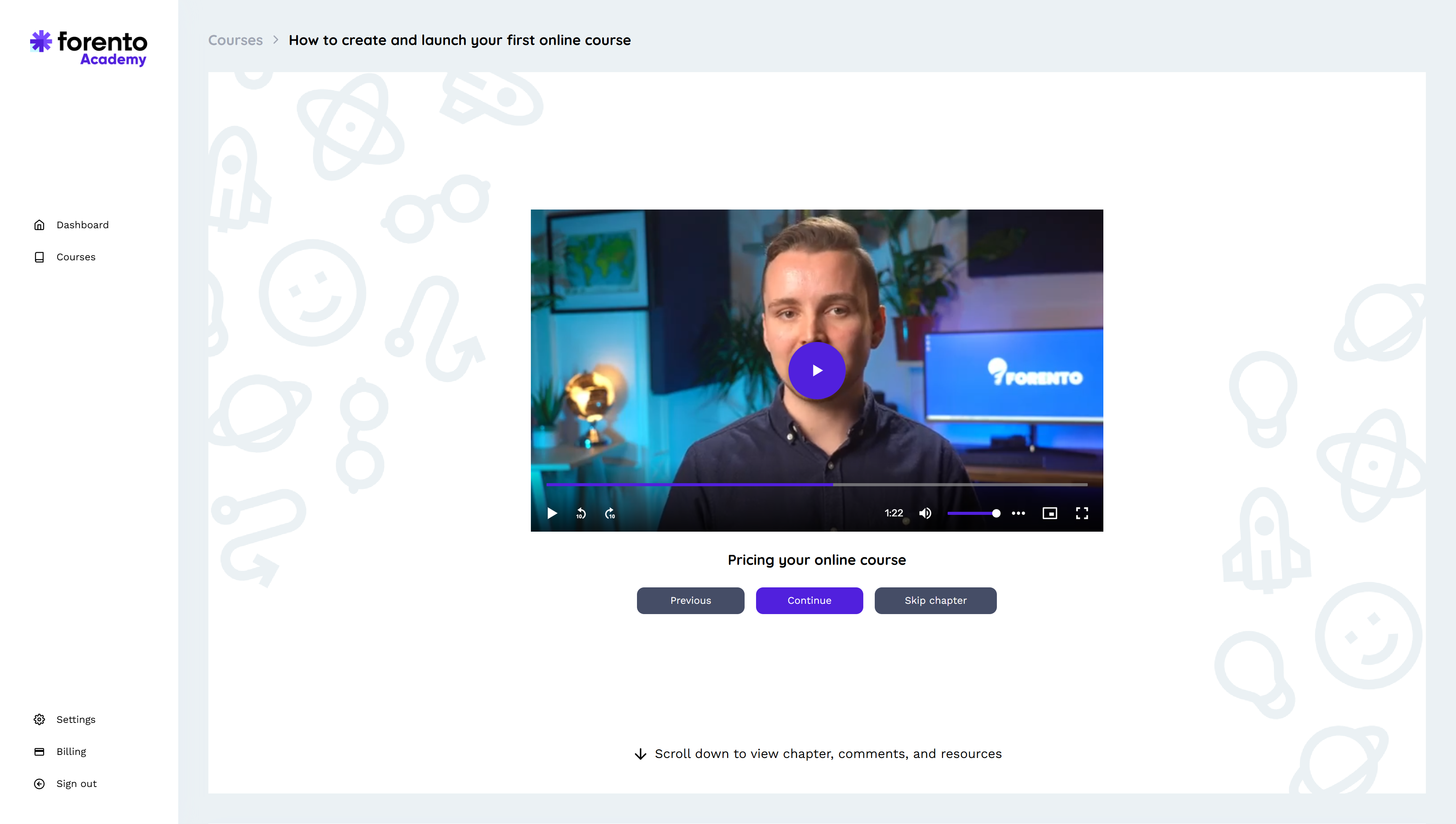The width and height of the screenshot is (1456, 824).
Task: Click the Courses breadcrumb link
Action: (235, 40)
